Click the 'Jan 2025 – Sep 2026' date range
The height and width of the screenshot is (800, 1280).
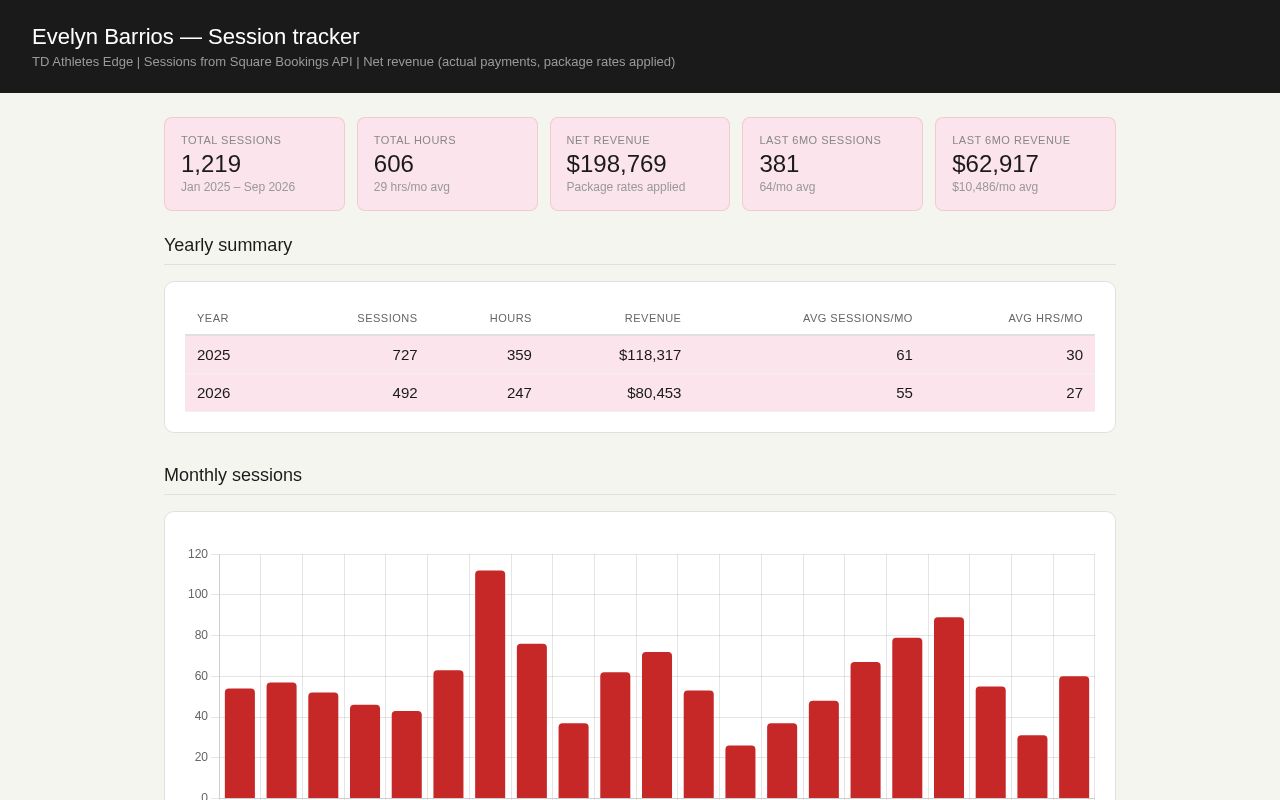coord(238,187)
